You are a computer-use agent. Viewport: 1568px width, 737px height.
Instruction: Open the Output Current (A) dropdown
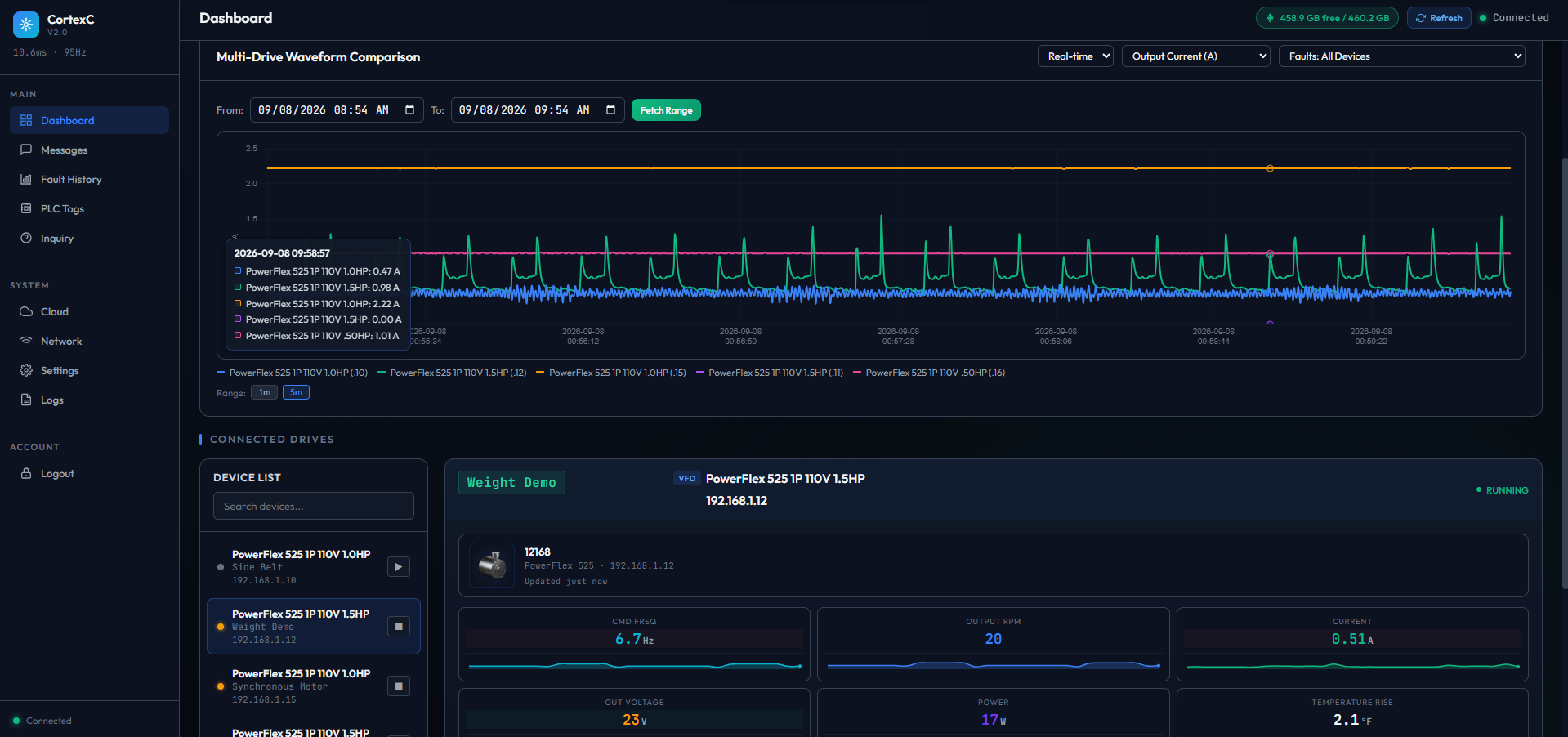pos(1195,56)
